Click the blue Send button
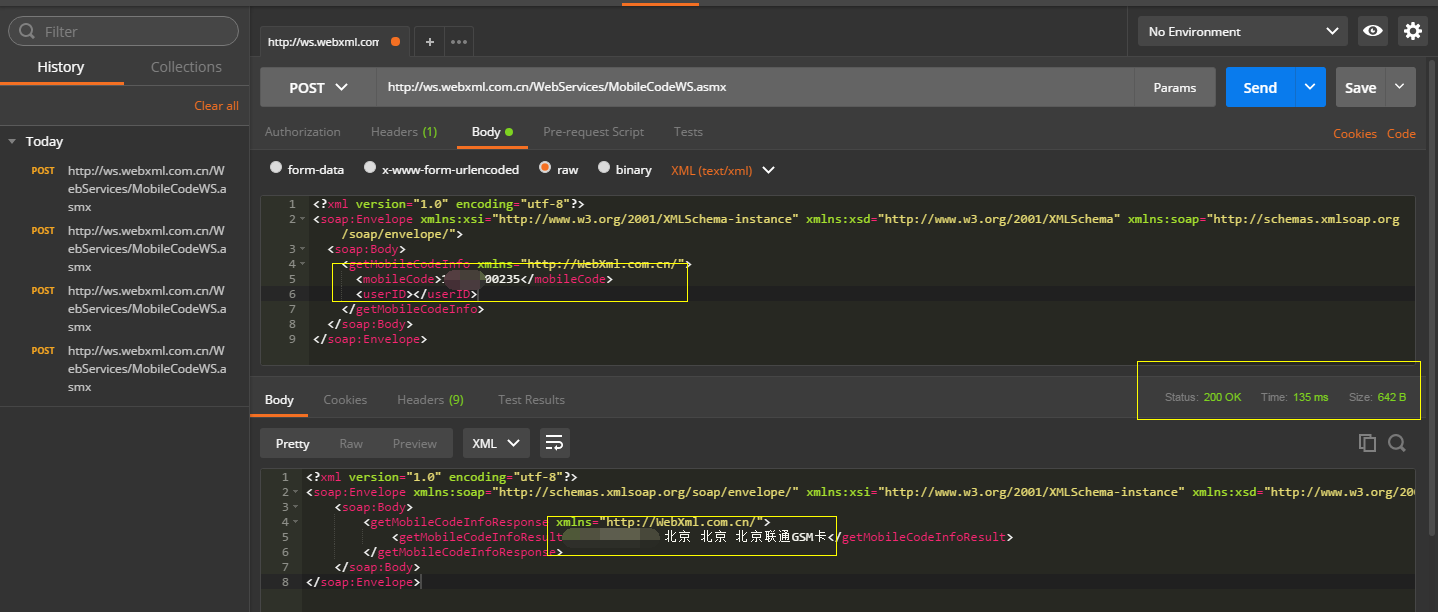This screenshot has width=1438, height=612. pyautogui.click(x=1259, y=87)
